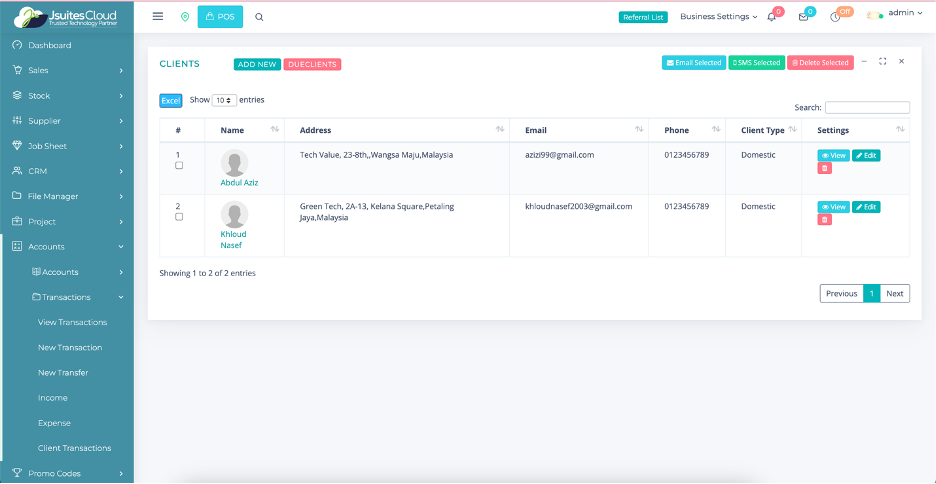The height and width of the screenshot is (484, 936).
Task: Click the search magnifier icon in header
Action: pos(259,17)
